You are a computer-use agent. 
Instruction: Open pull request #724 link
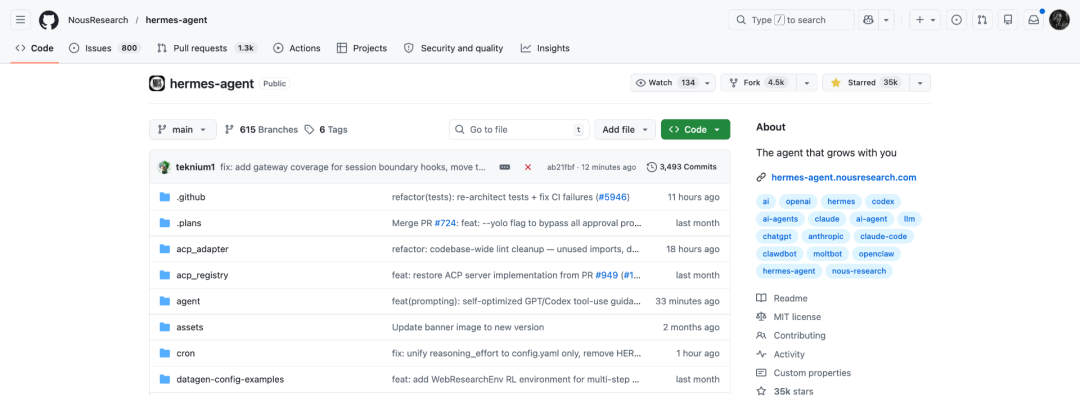[446, 223]
